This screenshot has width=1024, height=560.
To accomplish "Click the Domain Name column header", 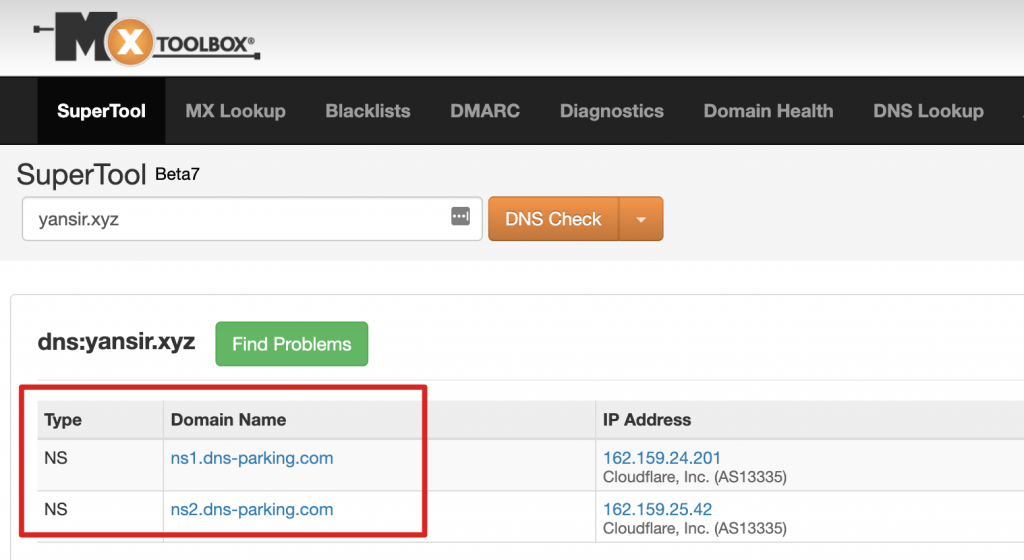I will tap(228, 420).
